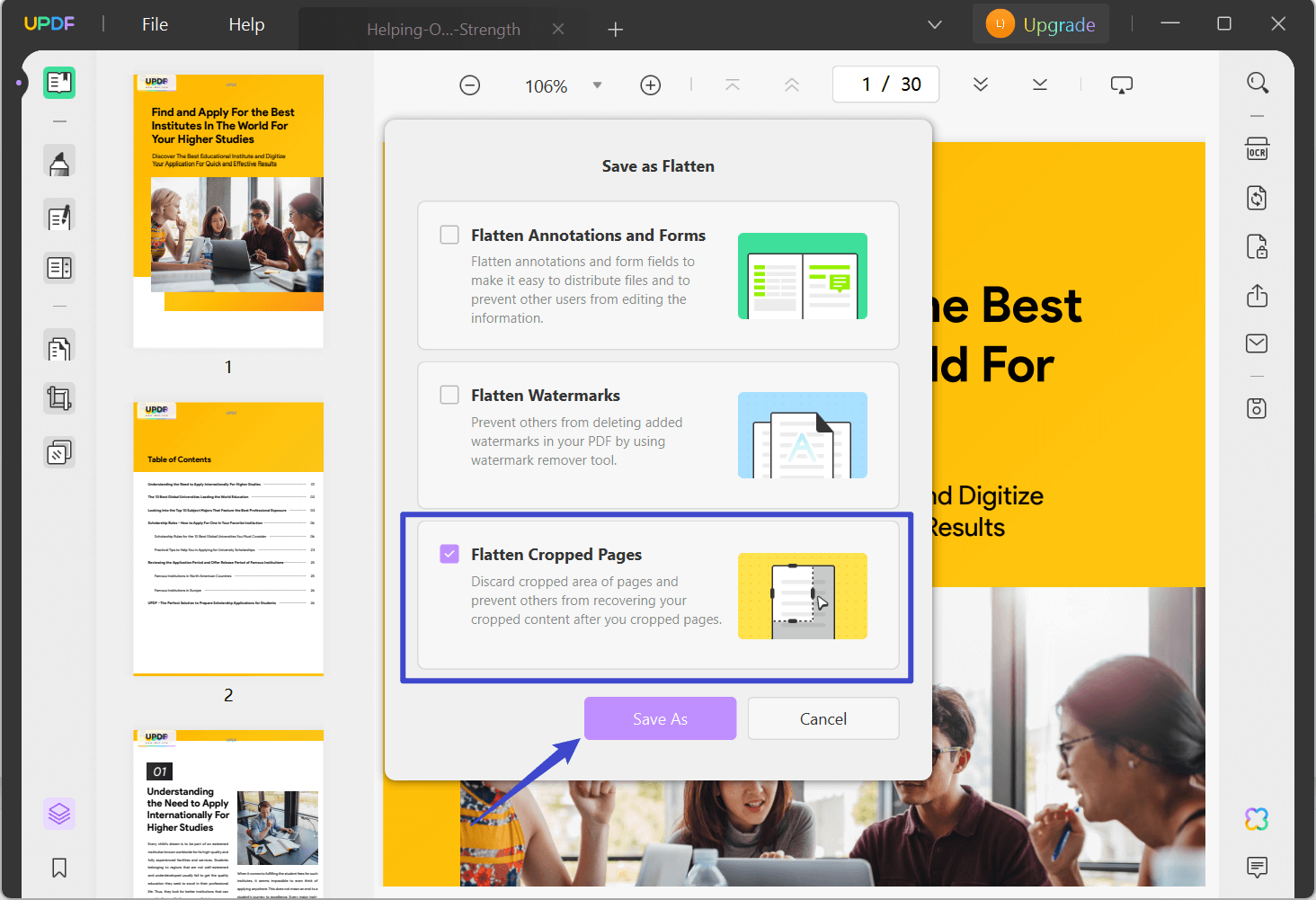Image resolution: width=1316 pixels, height=900 pixels.
Task: Enable Flatten Annotations and Forms
Action: pyautogui.click(x=449, y=234)
